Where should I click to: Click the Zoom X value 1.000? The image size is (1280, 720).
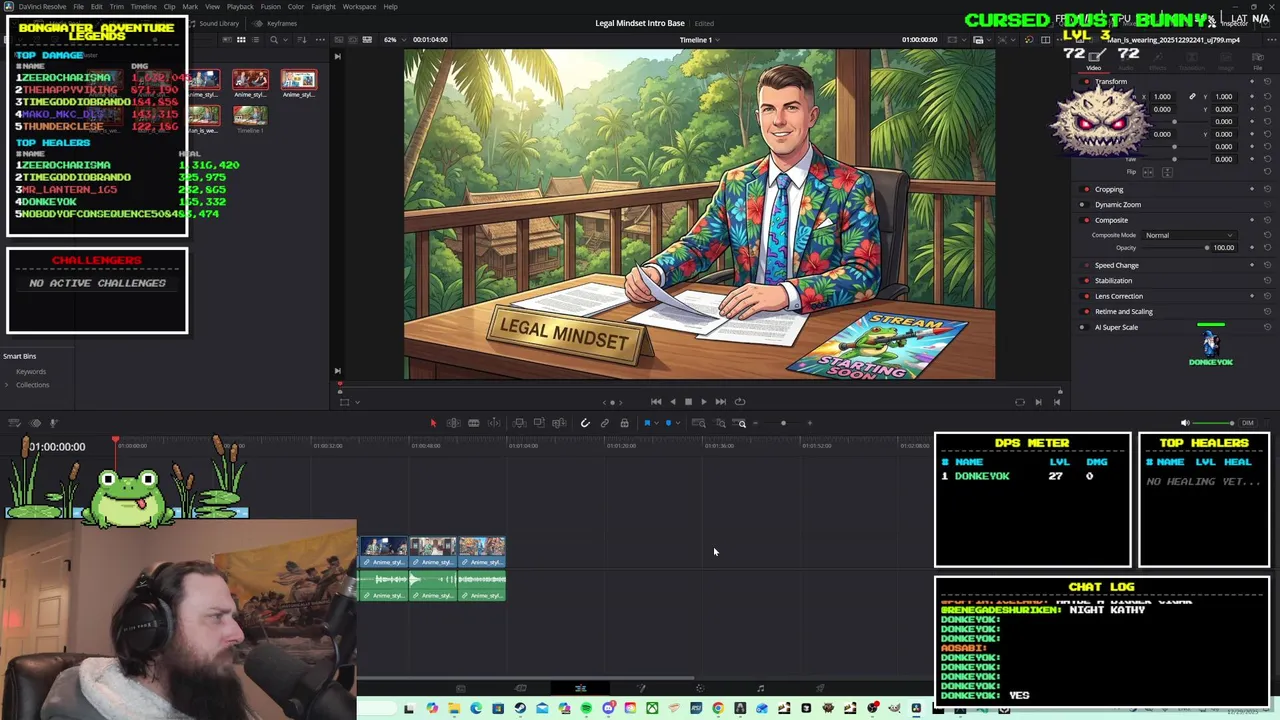click(x=1162, y=97)
